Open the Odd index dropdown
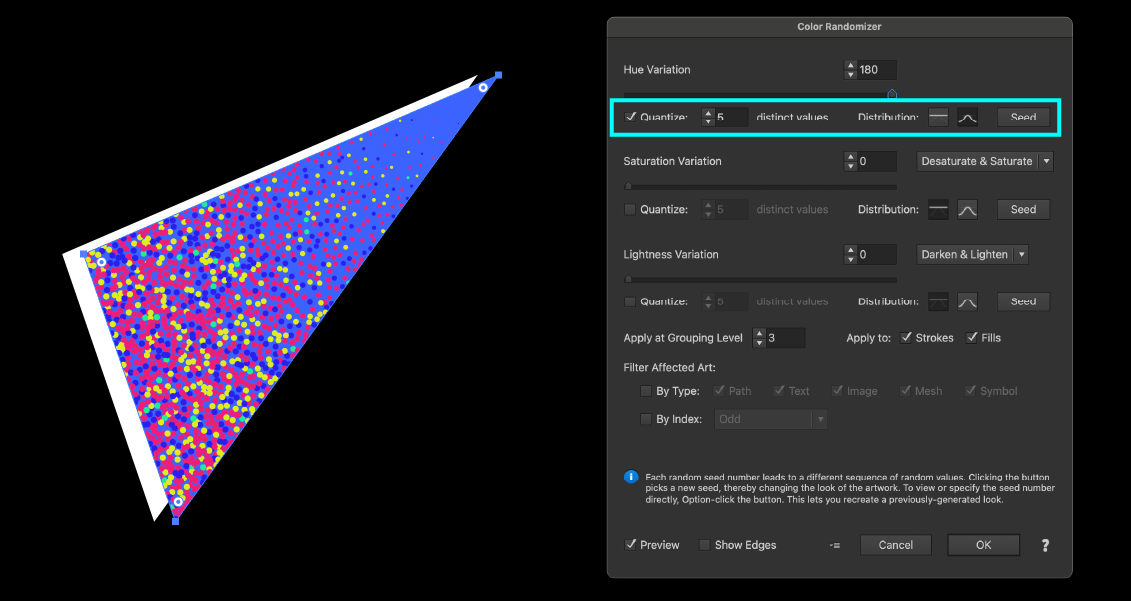 pos(772,419)
